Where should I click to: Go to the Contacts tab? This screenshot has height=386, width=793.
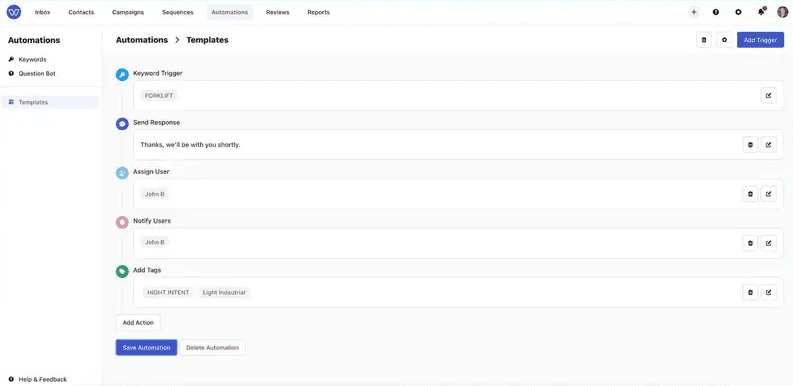coord(81,12)
